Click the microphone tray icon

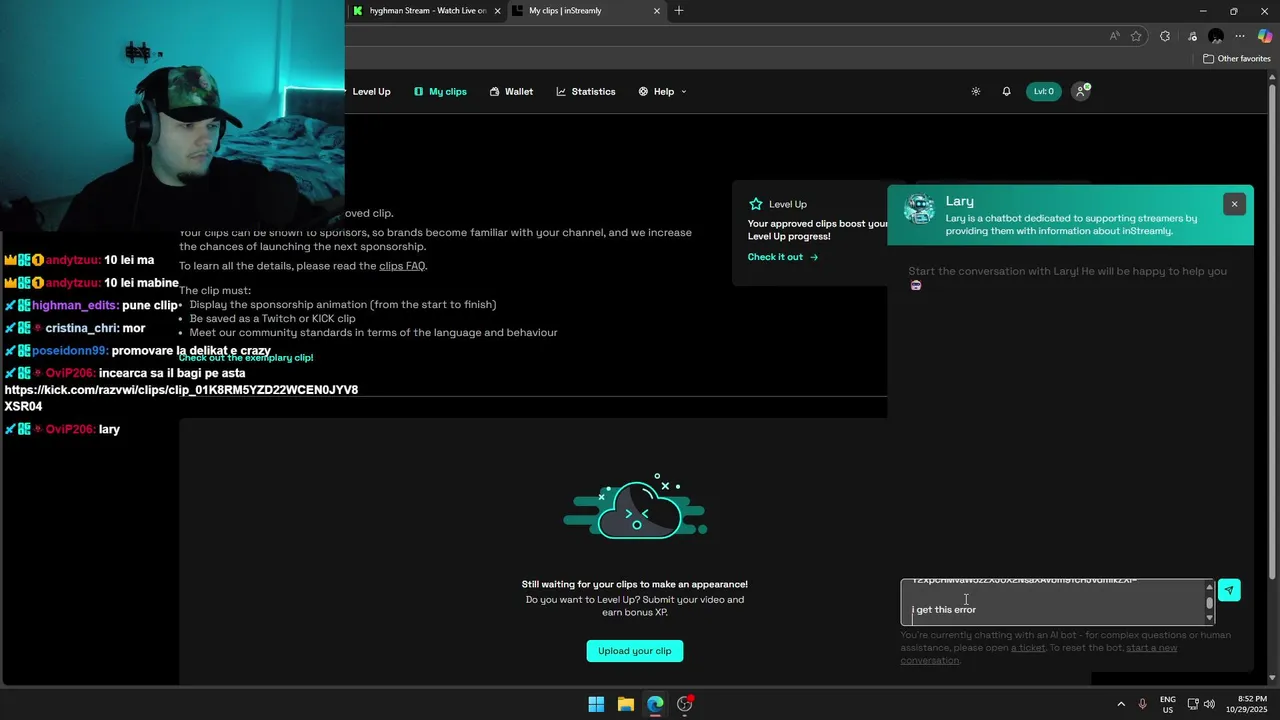(1143, 704)
